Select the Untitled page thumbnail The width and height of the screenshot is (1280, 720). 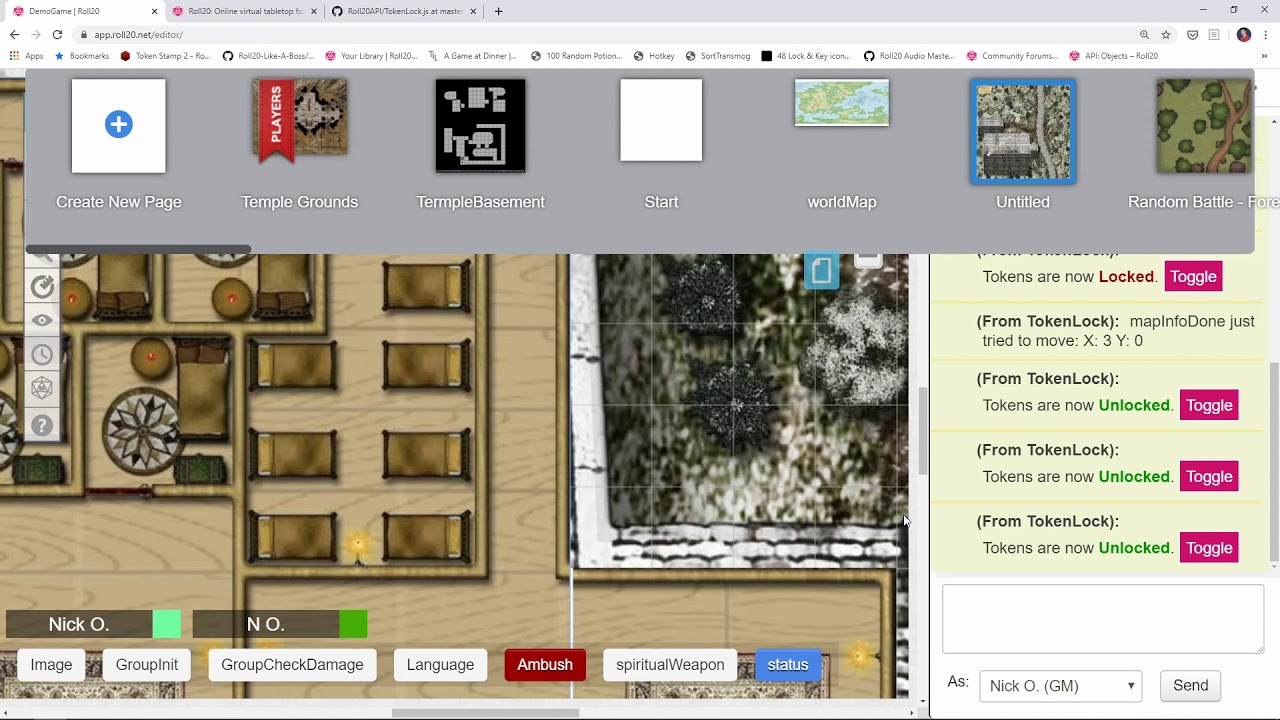(x=1023, y=131)
